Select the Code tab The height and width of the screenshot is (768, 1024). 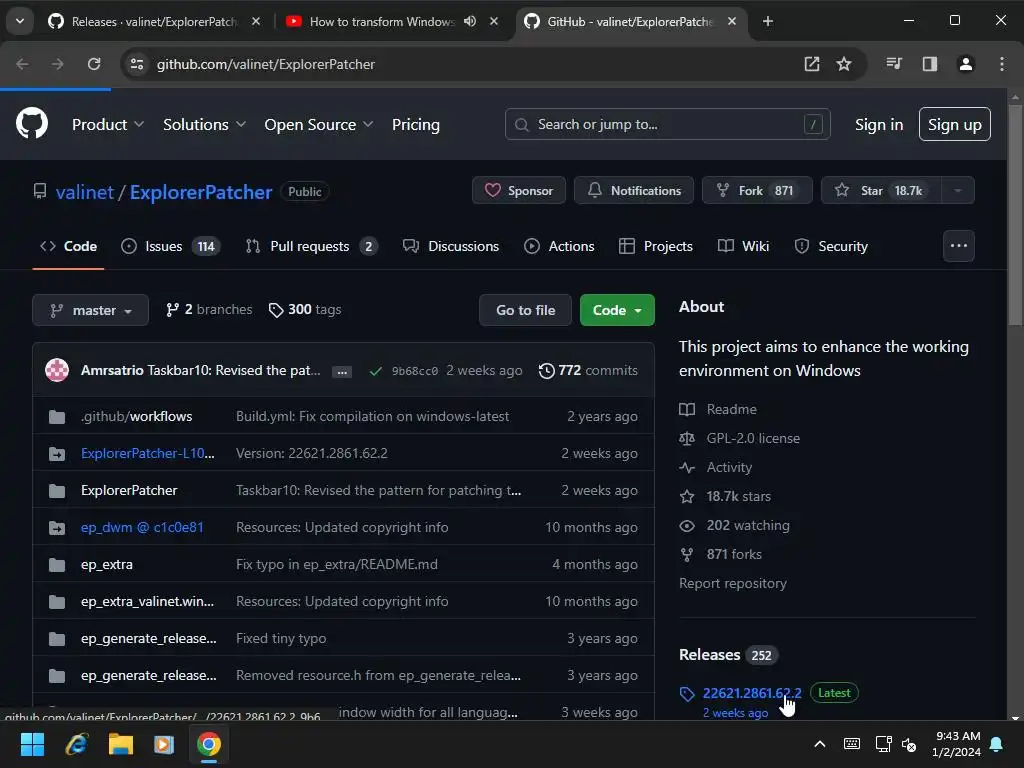tap(69, 246)
